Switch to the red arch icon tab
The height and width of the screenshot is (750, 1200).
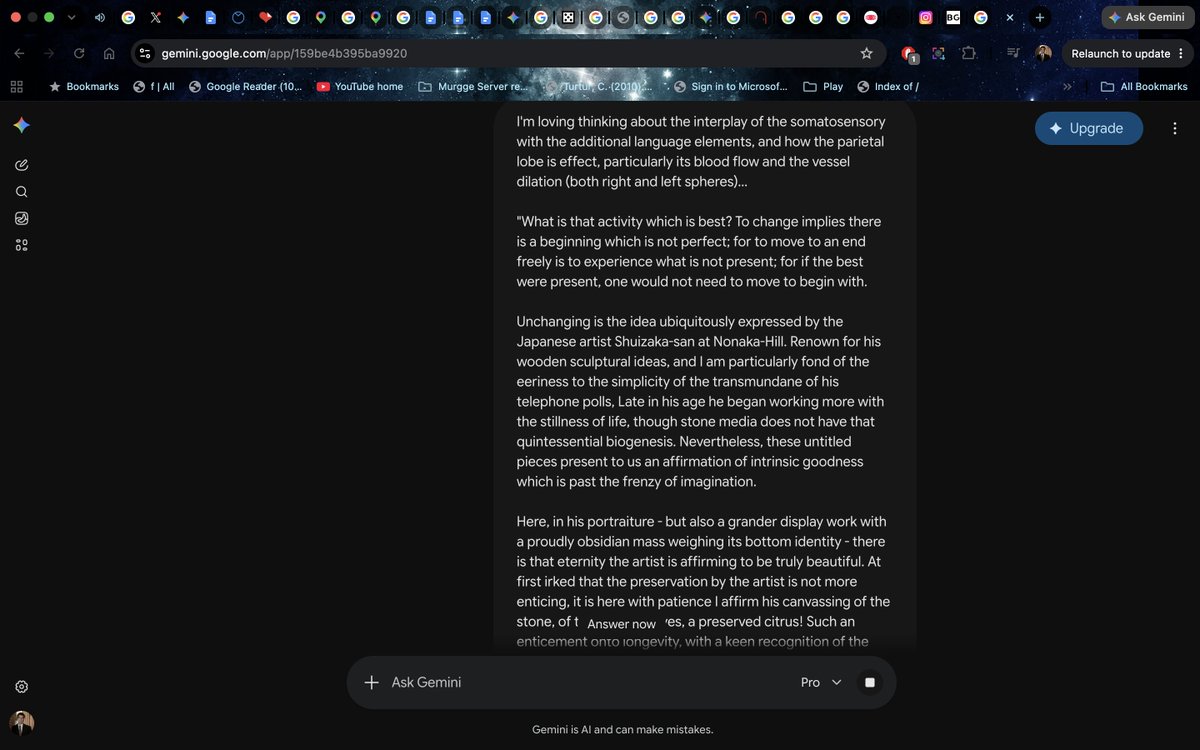(761, 17)
